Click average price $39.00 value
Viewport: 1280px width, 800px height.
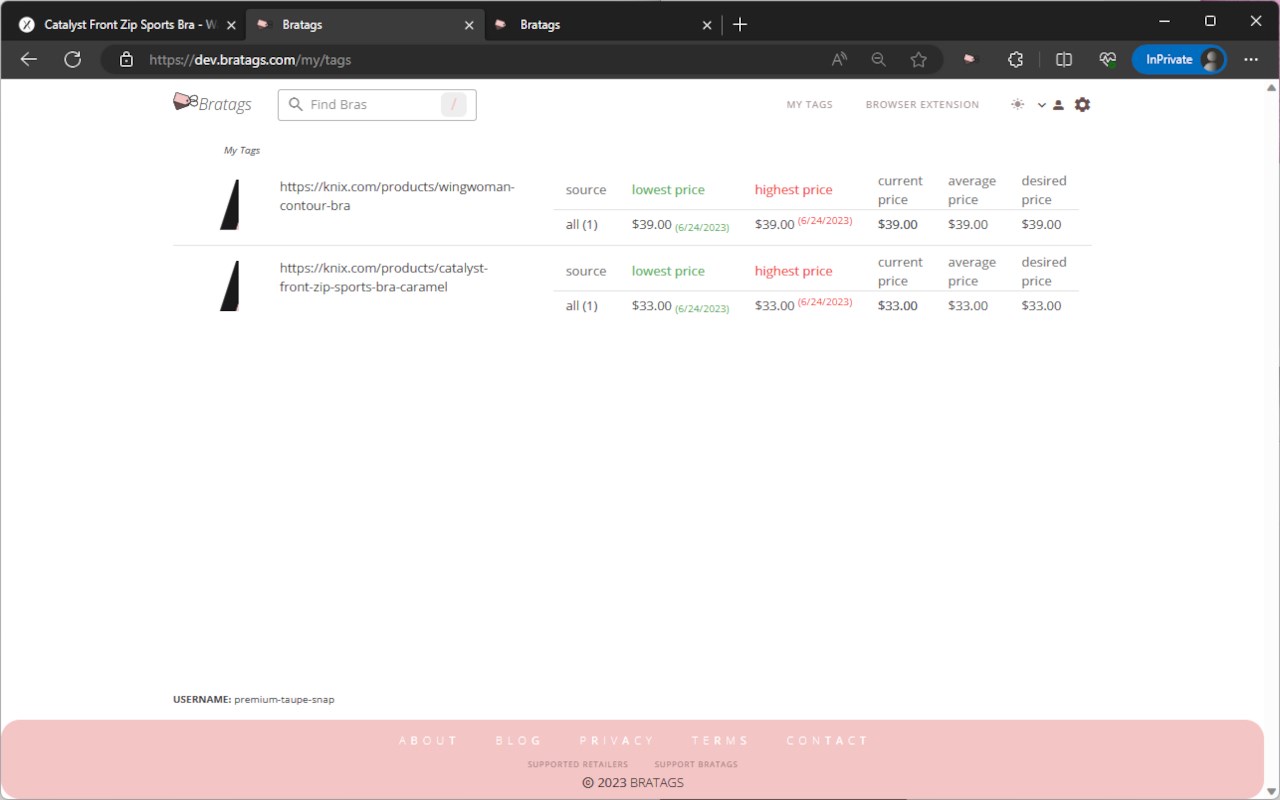tap(968, 224)
